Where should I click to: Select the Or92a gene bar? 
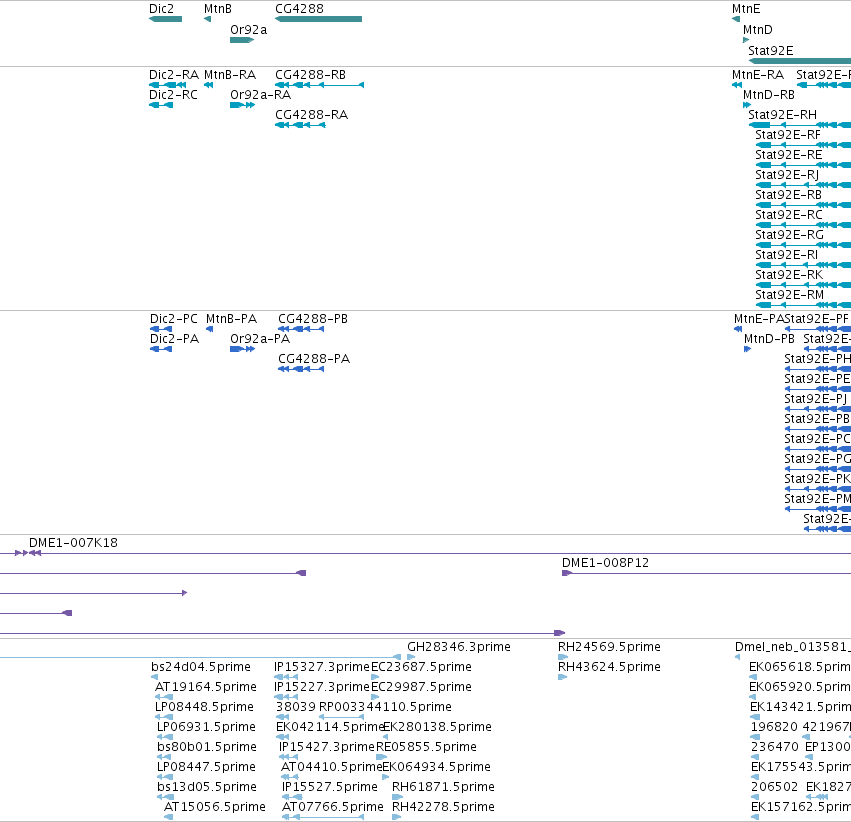tap(242, 40)
